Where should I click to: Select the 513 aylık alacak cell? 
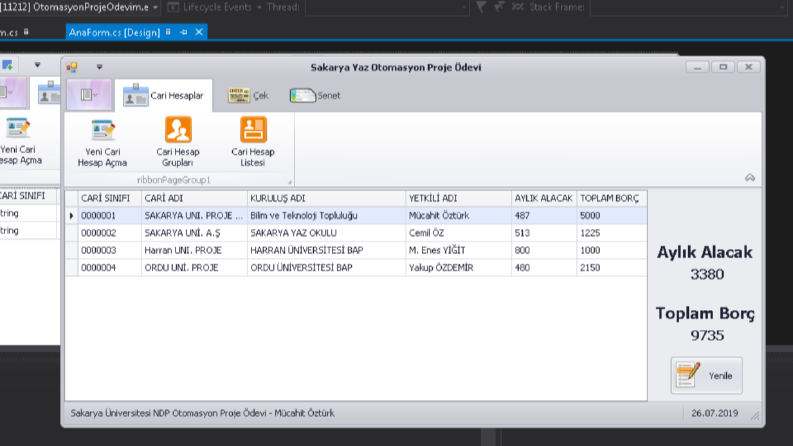coord(544,233)
